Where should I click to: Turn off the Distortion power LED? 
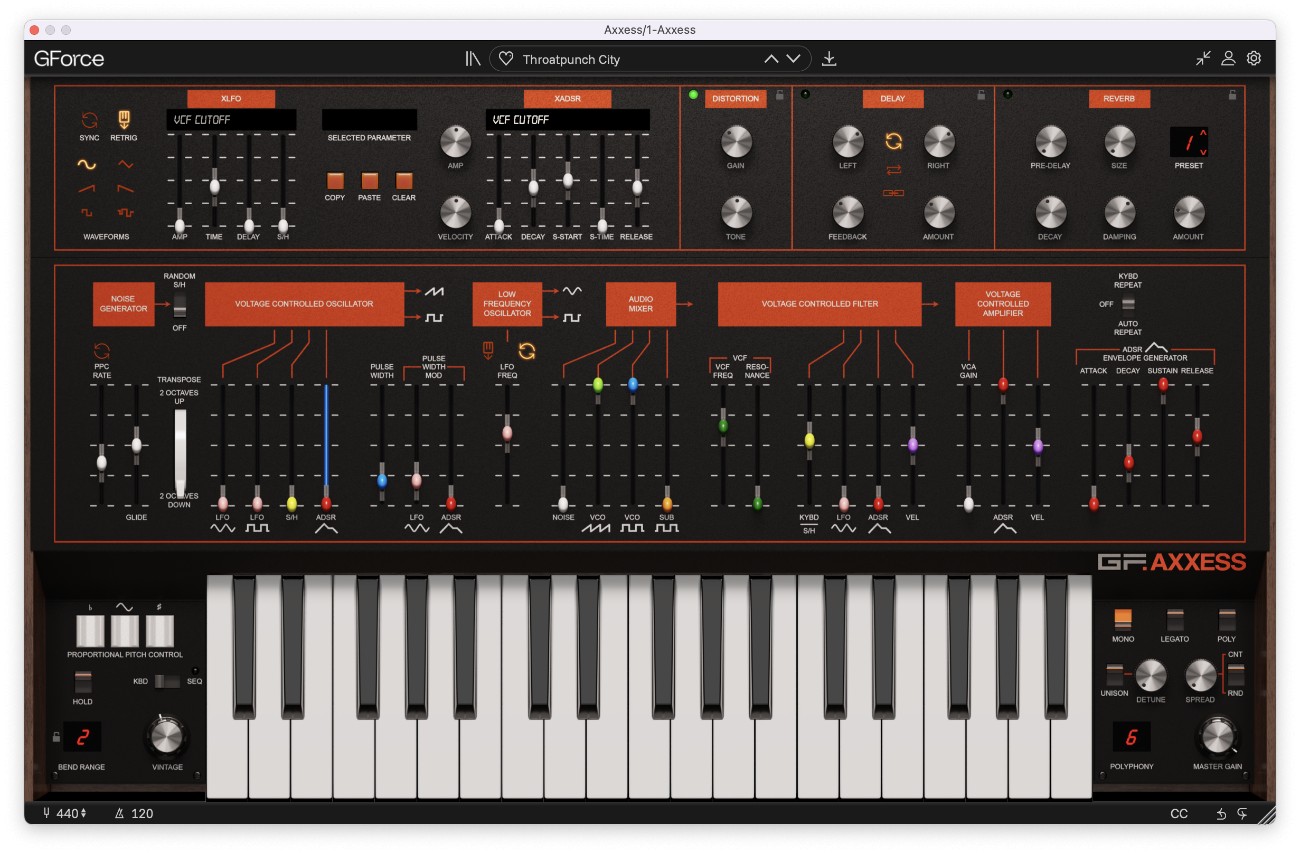[x=692, y=96]
